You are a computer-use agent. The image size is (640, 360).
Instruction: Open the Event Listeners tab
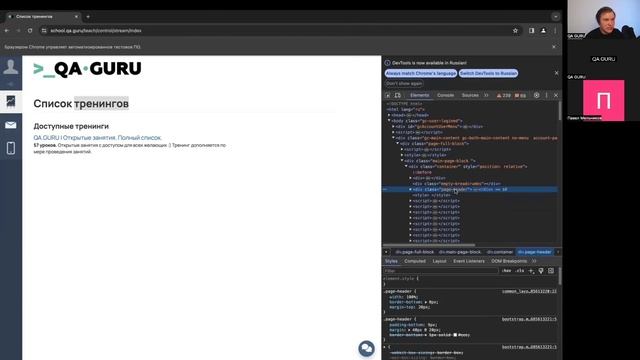pos(469,261)
